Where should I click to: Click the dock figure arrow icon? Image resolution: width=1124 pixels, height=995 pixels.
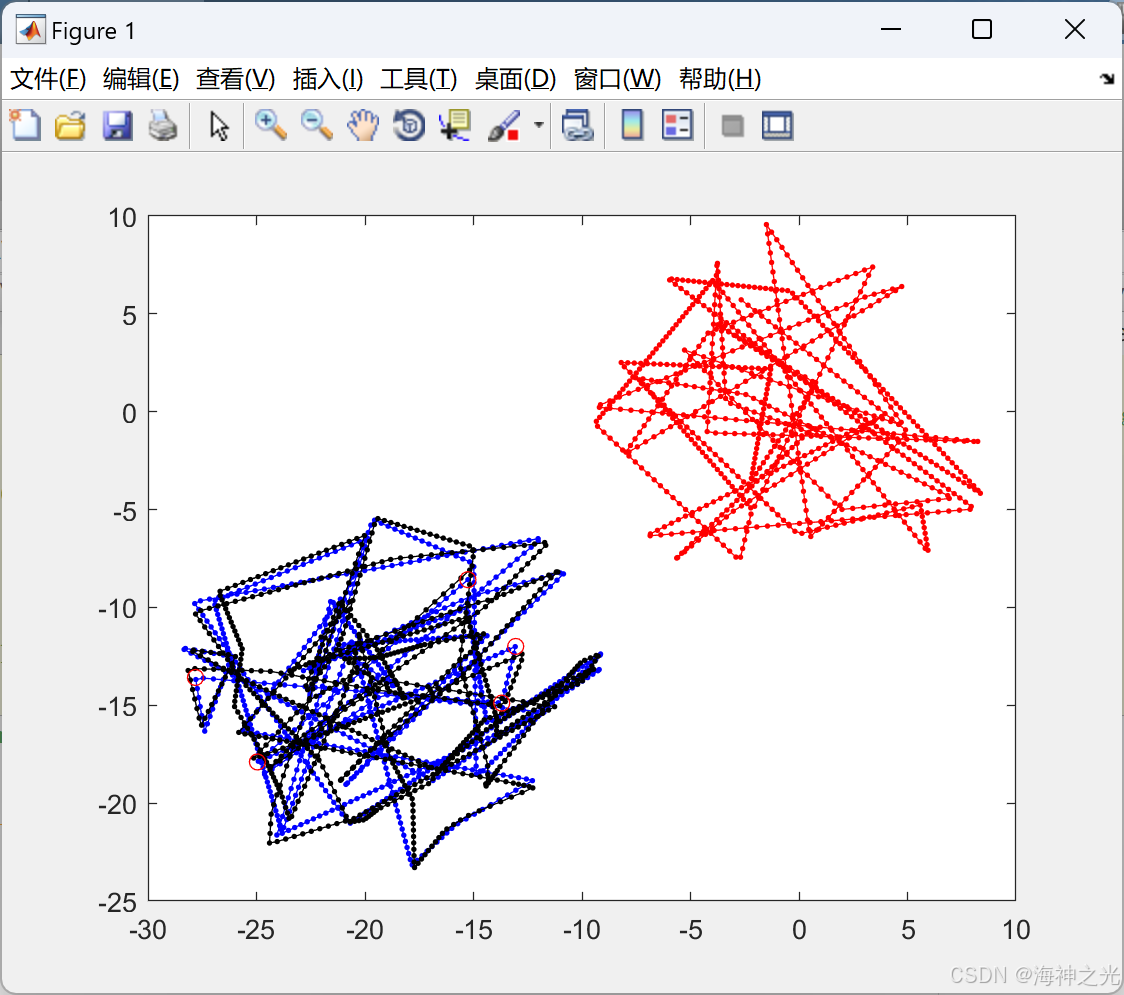coord(1108,79)
